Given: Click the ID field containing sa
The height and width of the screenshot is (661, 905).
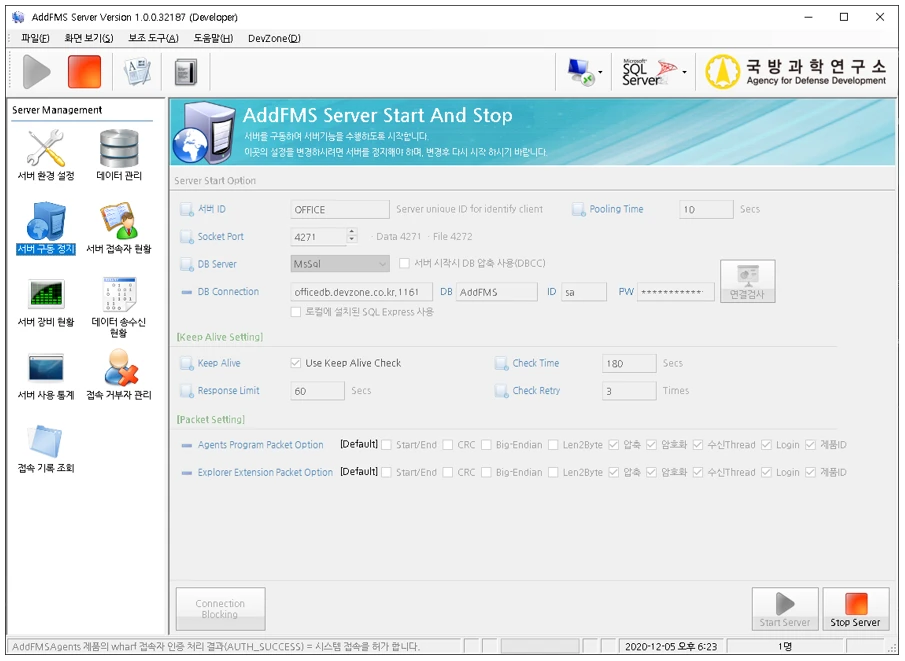Looking at the screenshot, I should (584, 292).
